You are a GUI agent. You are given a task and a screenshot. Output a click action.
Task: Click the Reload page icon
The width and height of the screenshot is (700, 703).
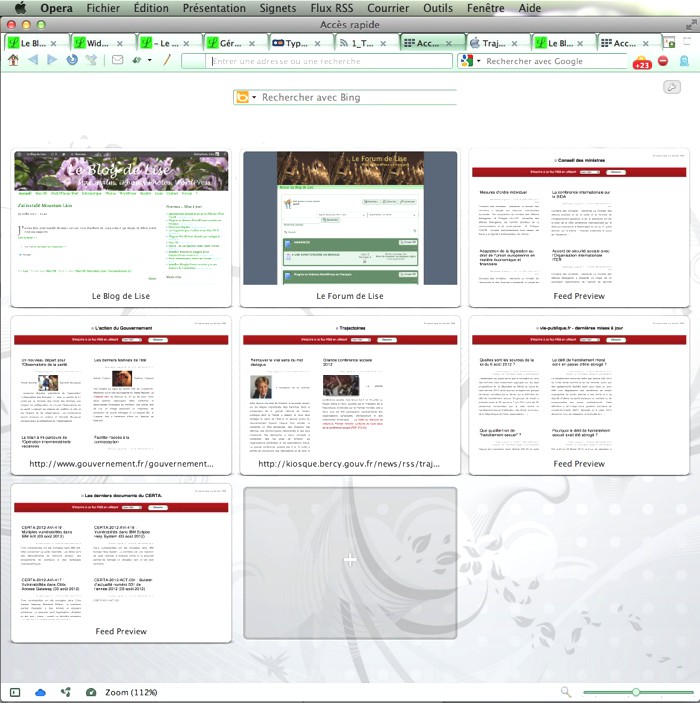coord(72,61)
